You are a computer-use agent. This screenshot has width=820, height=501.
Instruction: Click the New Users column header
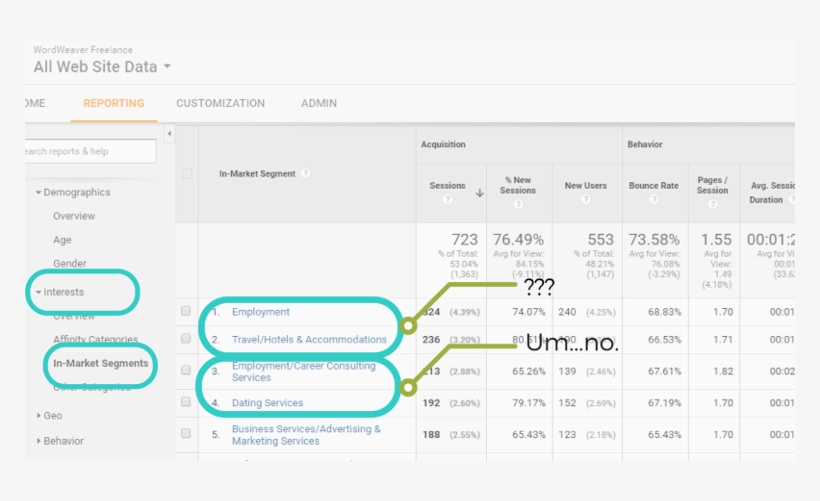click(x=585, y=186)
